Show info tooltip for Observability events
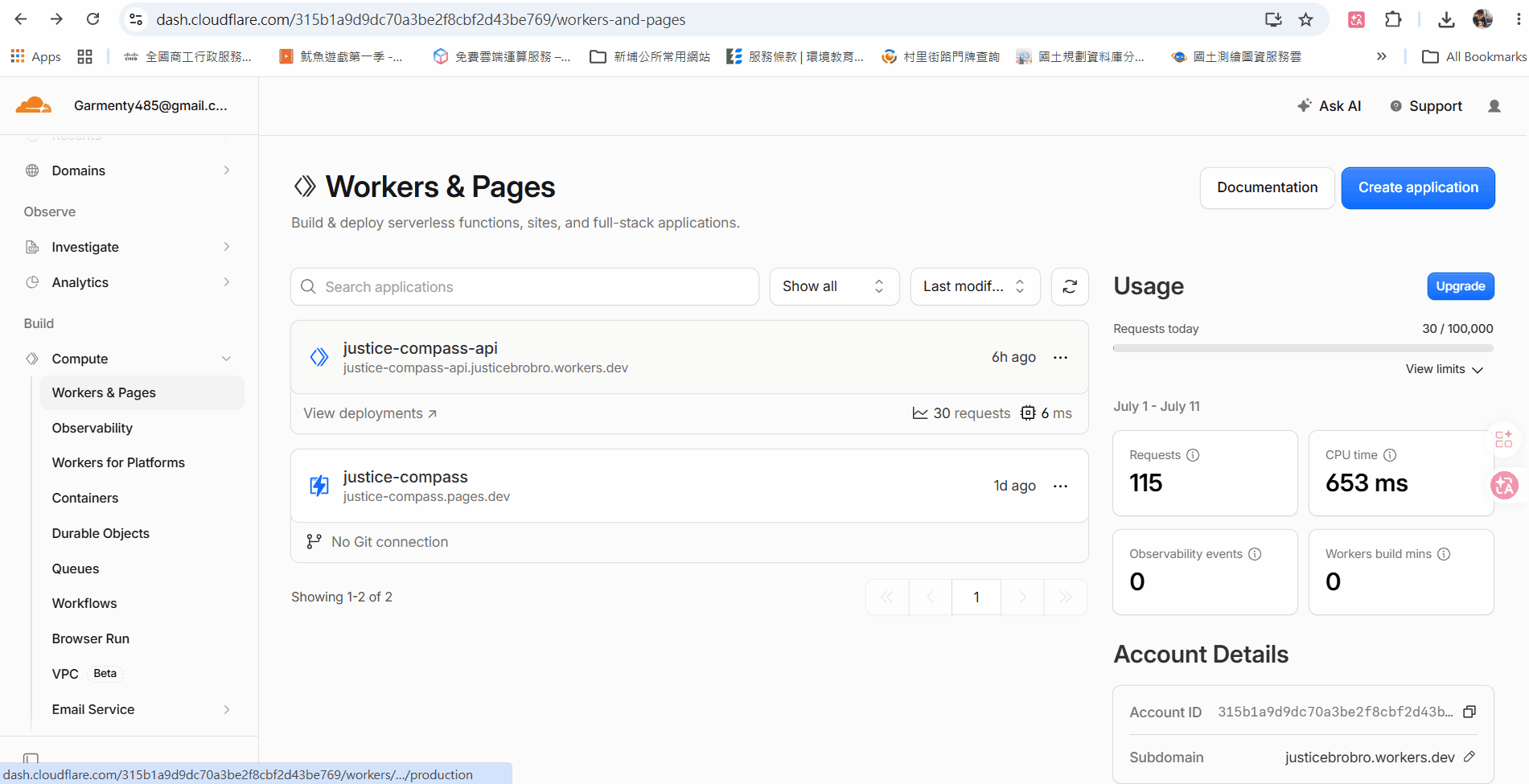 (x=1255, y=554)
